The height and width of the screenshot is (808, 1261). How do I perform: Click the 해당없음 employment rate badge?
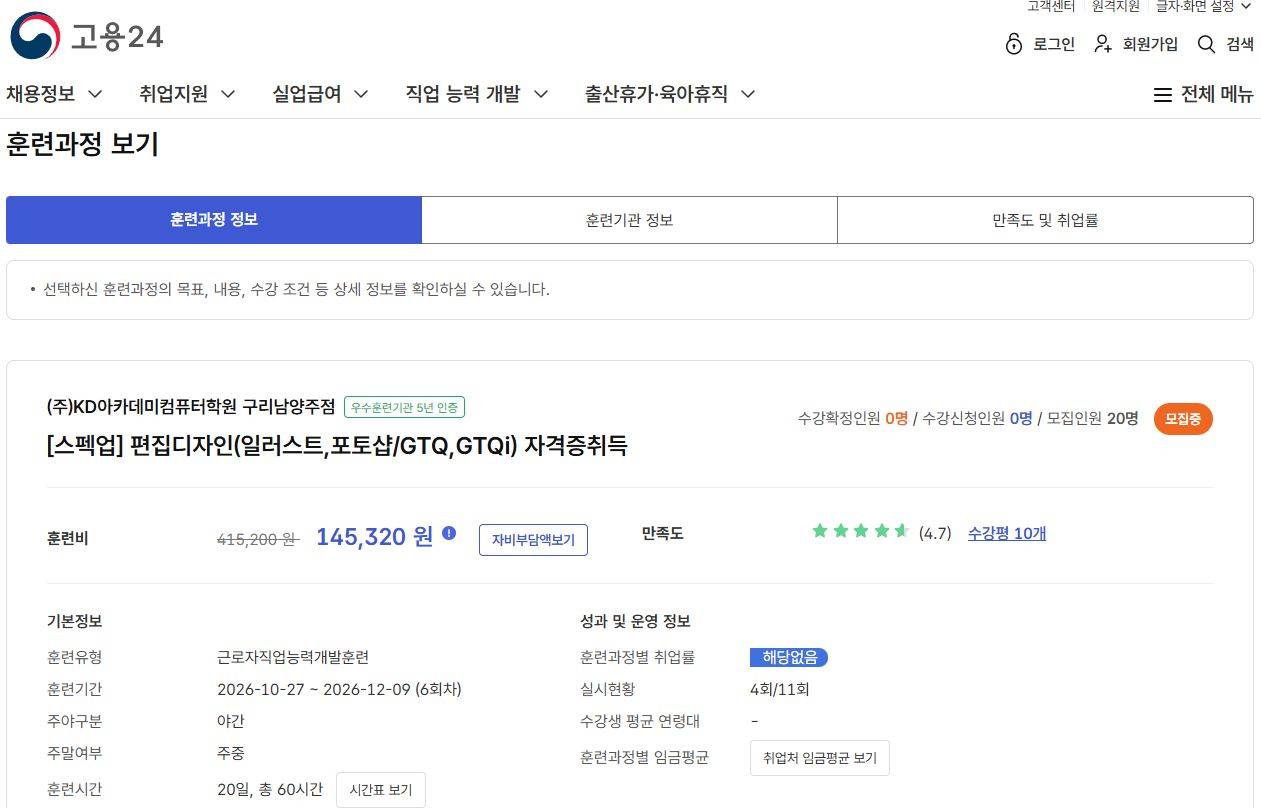(789, 657)
